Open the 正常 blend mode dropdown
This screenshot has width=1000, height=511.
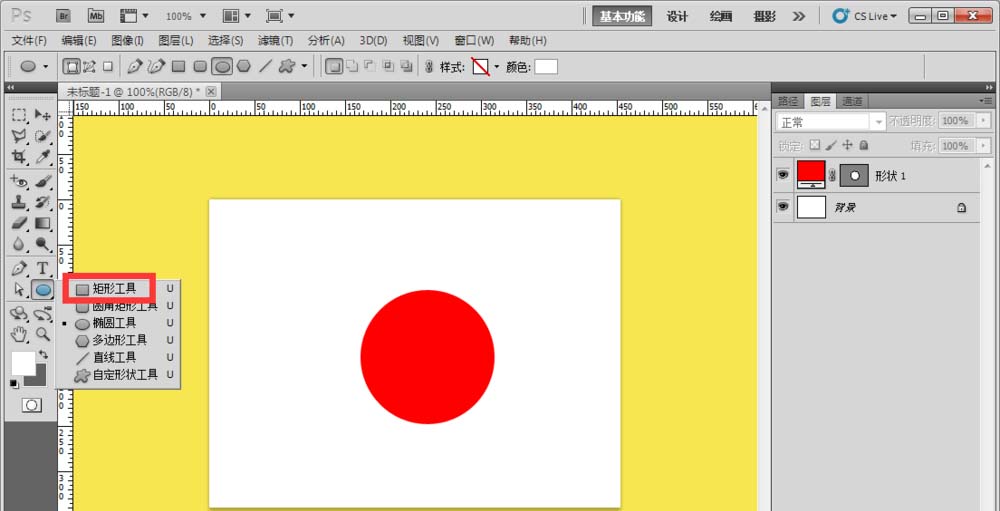coord(831,121)
